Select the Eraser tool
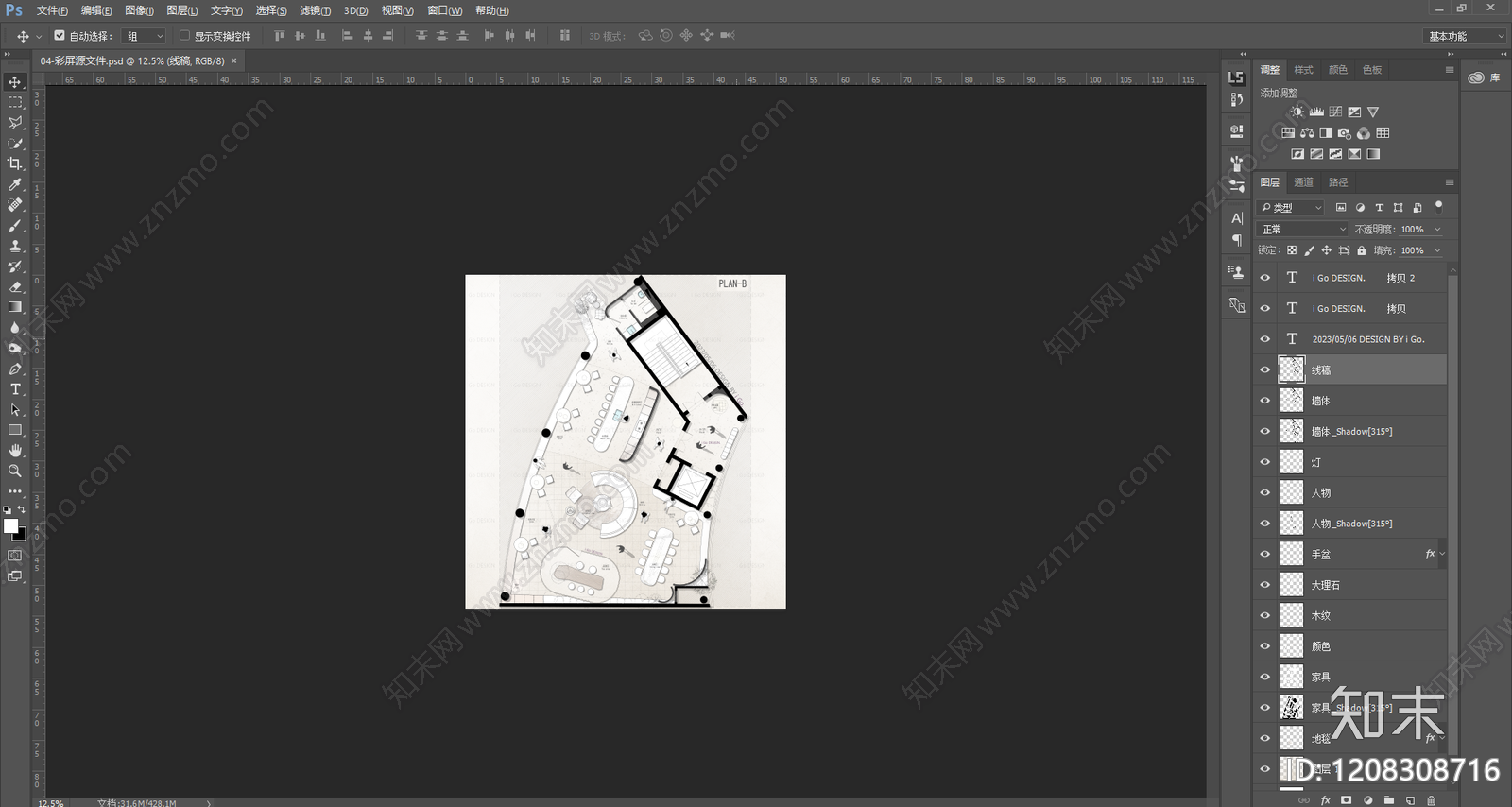The image size is (1512, 807). 15,287
